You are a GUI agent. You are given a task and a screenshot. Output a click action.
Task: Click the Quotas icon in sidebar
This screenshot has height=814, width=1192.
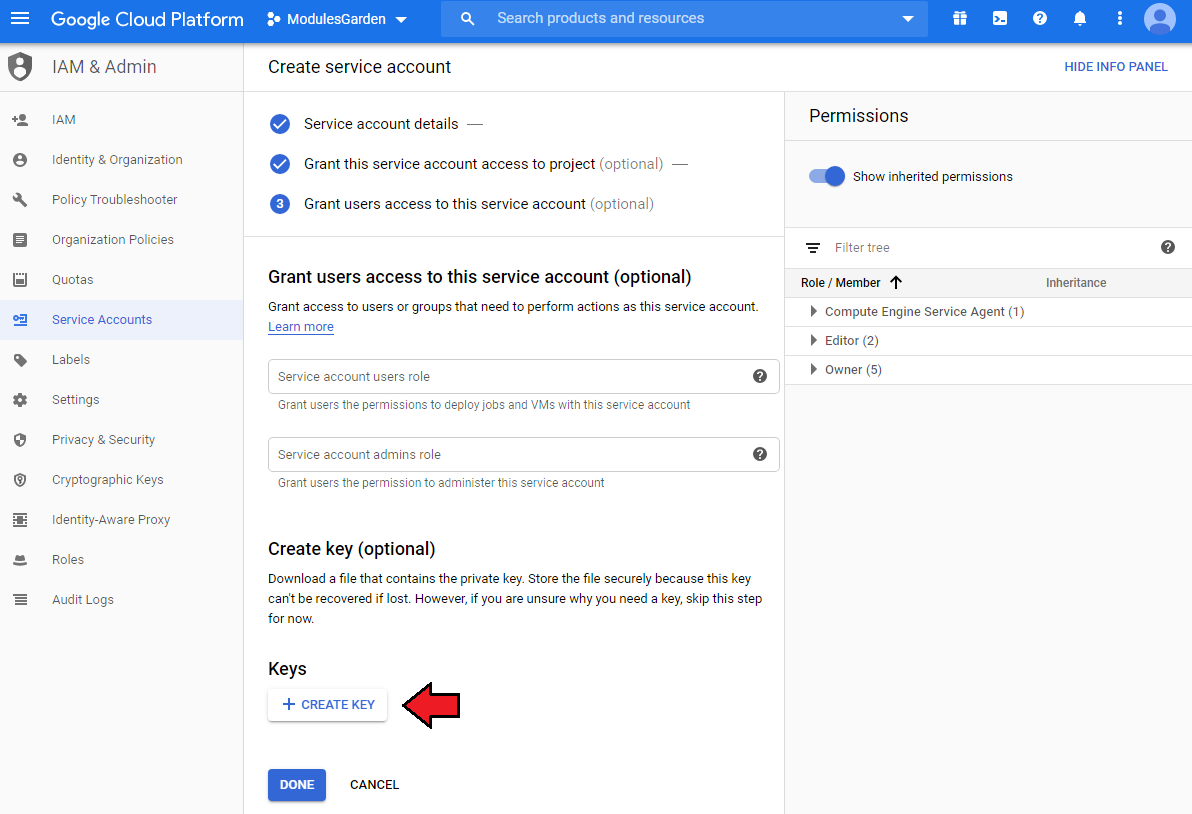[x=21, y=280]
